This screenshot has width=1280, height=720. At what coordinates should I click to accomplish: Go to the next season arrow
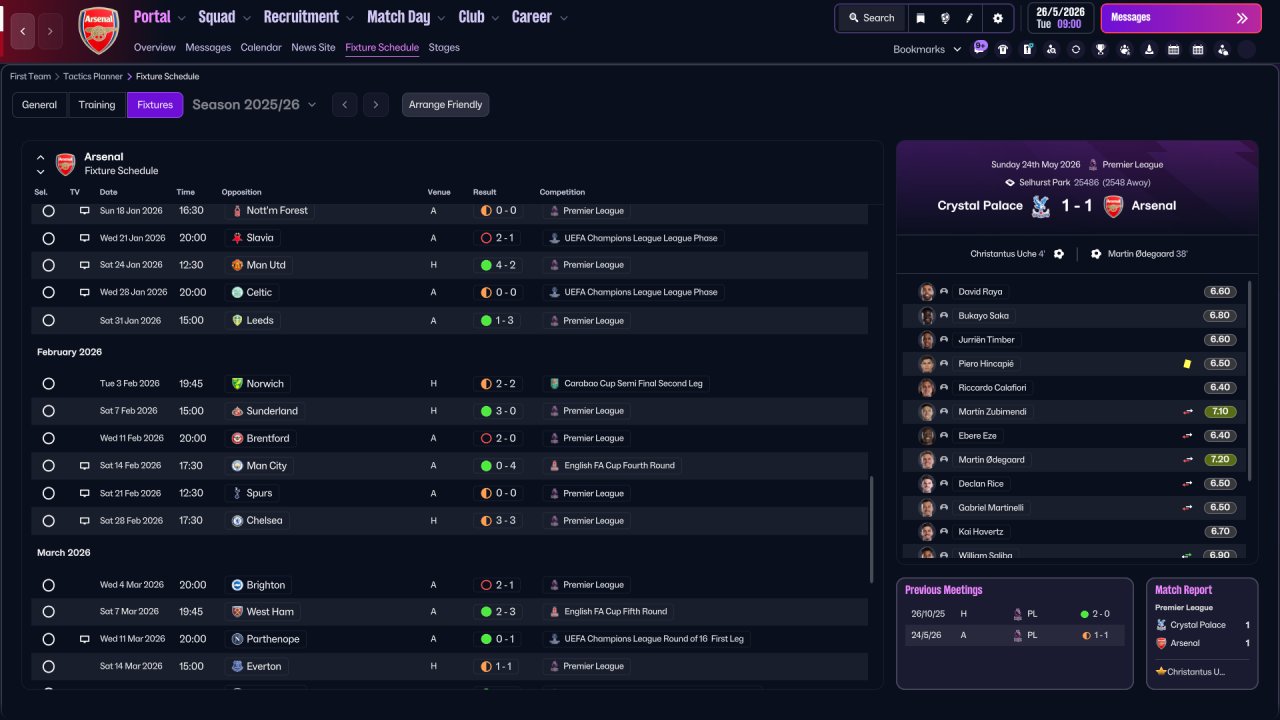(x=376, y=105)
